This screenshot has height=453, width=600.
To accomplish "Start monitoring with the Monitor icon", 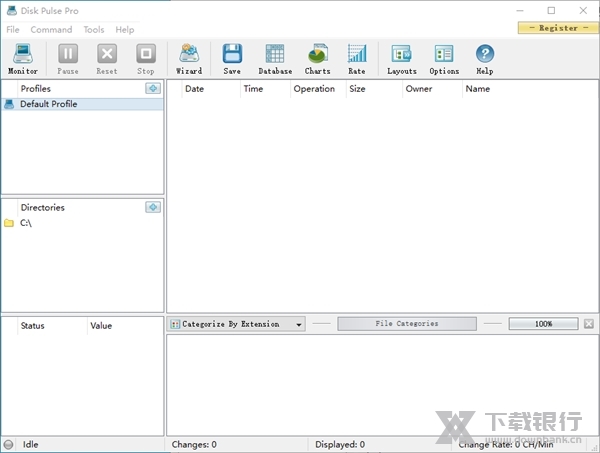I will [x=22, y=59].
